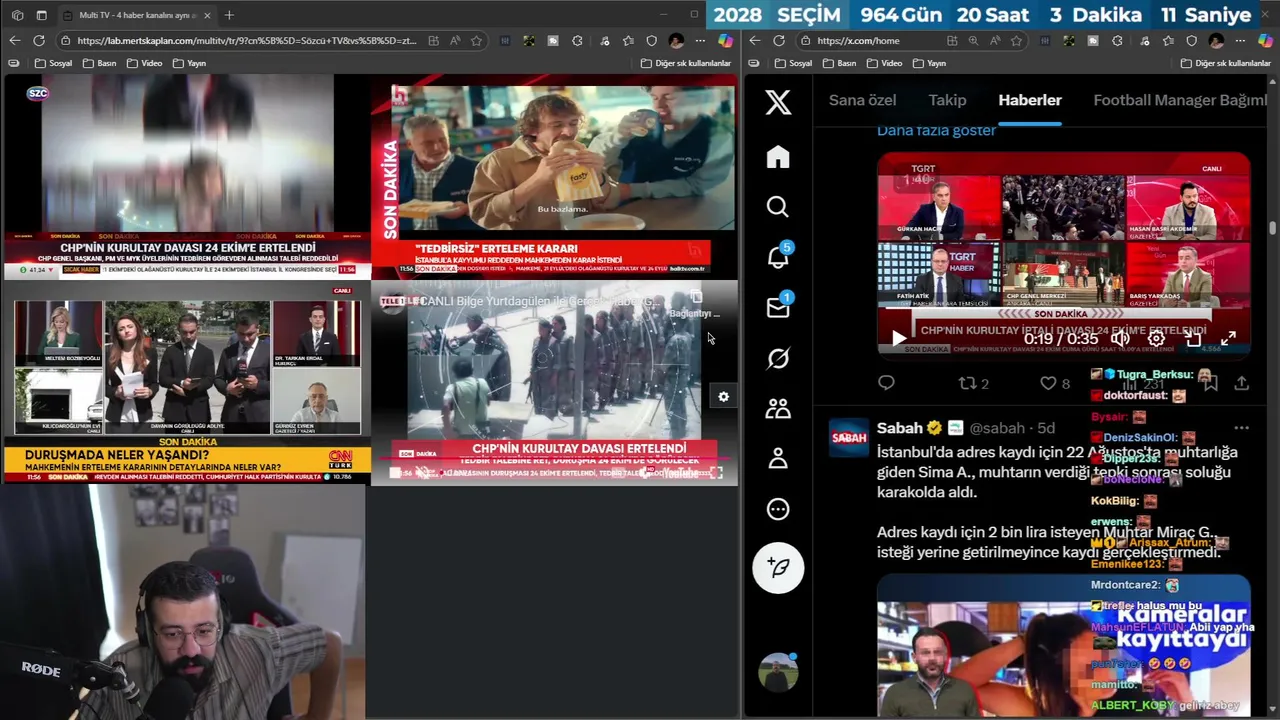Click Tele1 live stream title
Image resolution: width=1280 pixels, height=720 pixels.
tap(540, 301)
